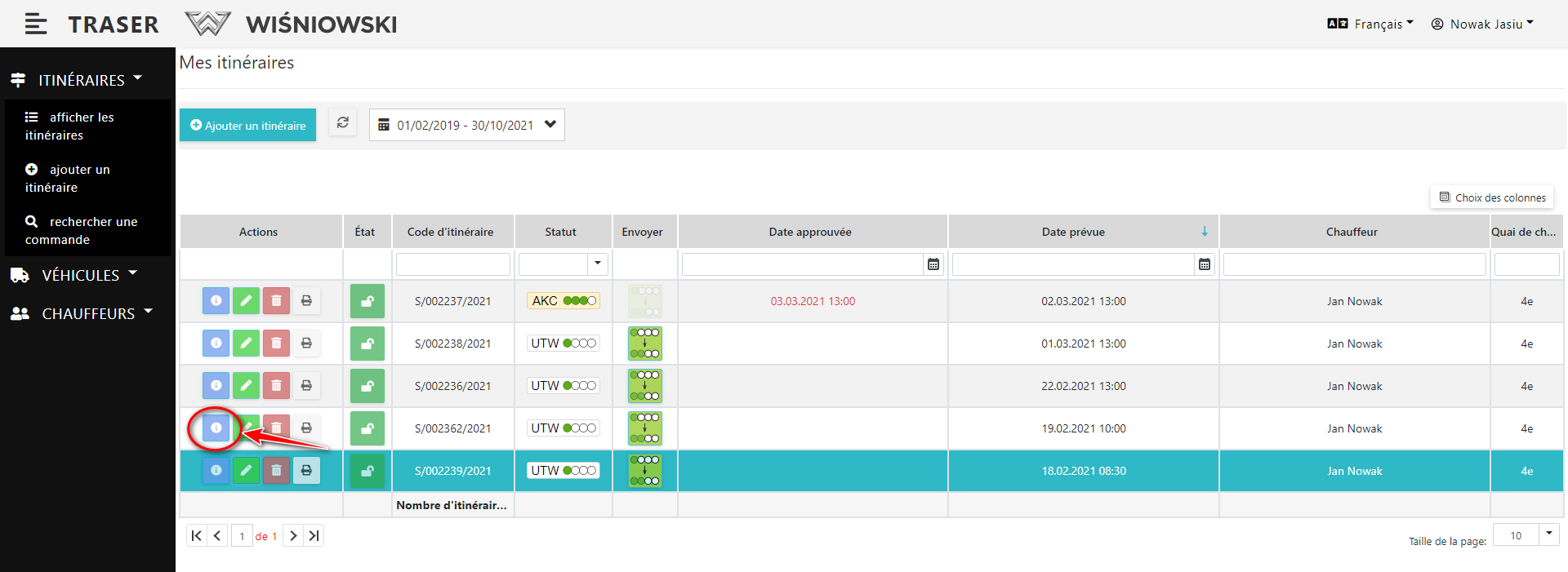Click the info icon for itinerary S/002362/2021
1568x572 pixels.
(x=216, y=428)
